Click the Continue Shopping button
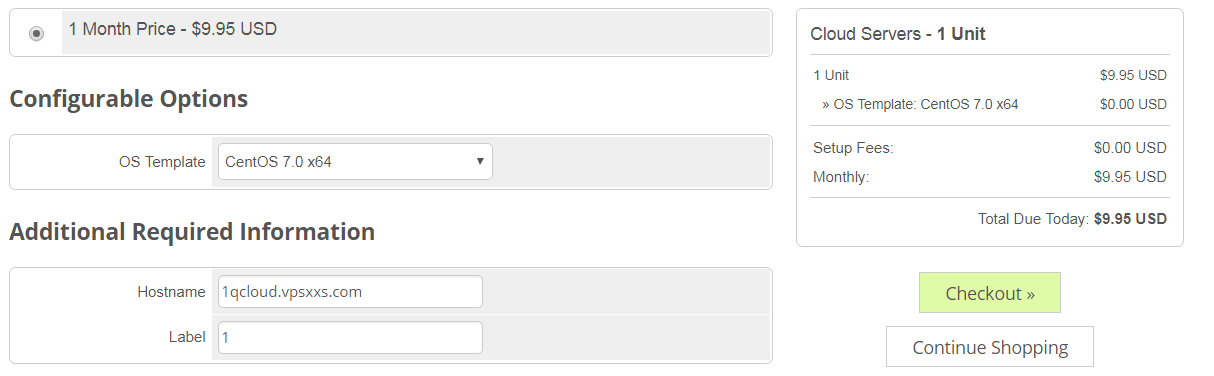Image resolution: width=1214 pixels, height=376 pixels. pyautogui.click(x=990, y=347)
